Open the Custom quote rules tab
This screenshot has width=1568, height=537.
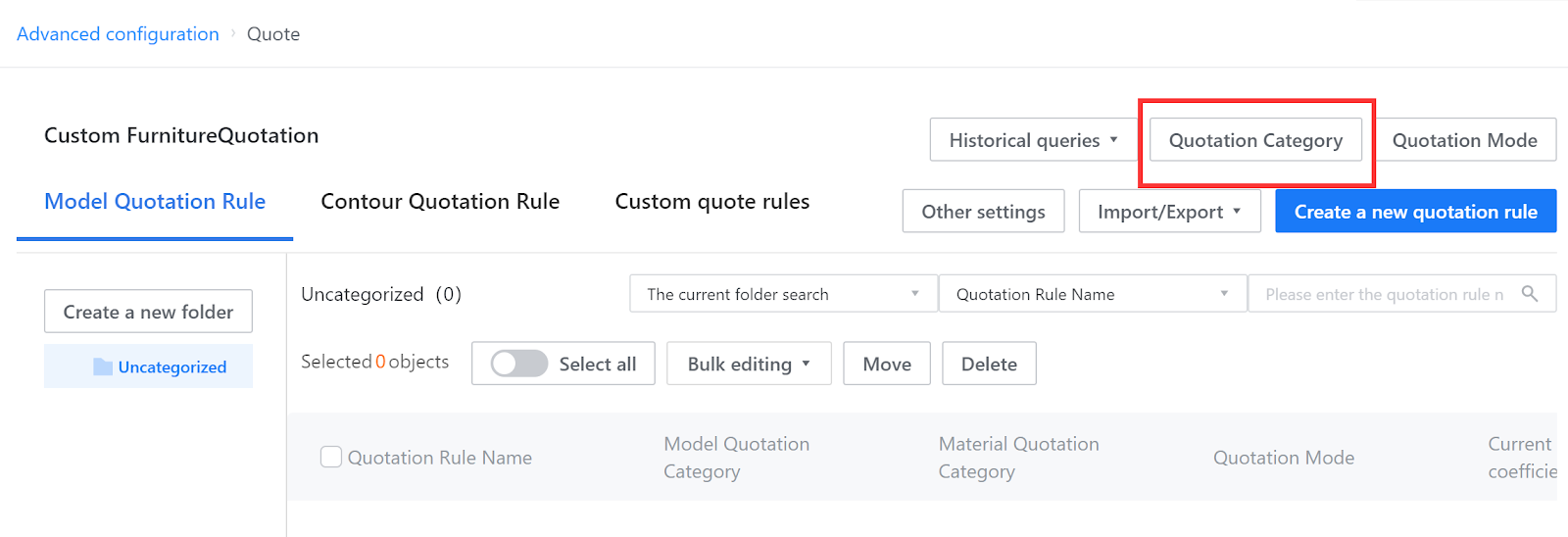point(712,202)
